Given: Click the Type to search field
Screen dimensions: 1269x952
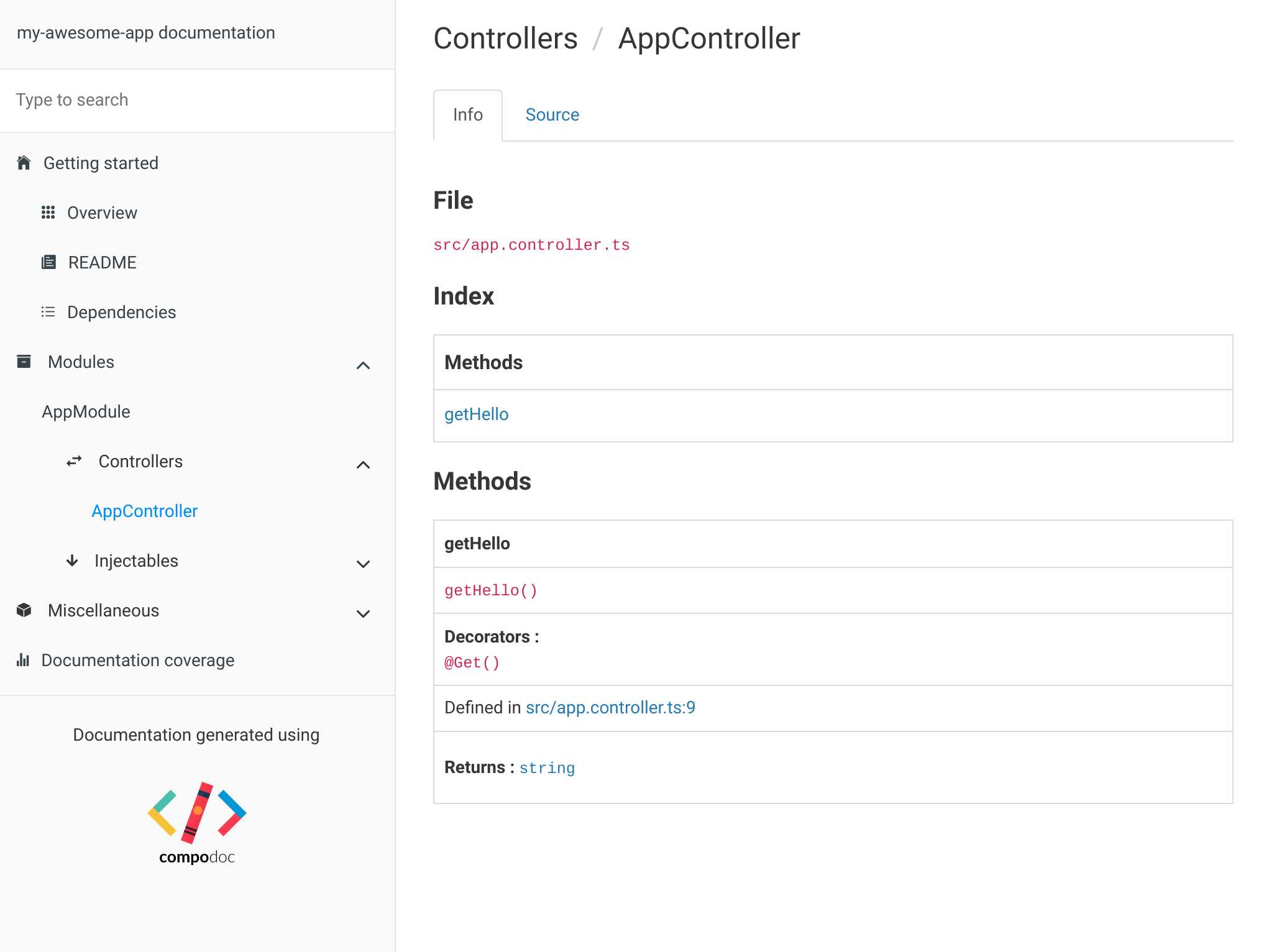Looking at the screenshot, I should coord(196,100).
